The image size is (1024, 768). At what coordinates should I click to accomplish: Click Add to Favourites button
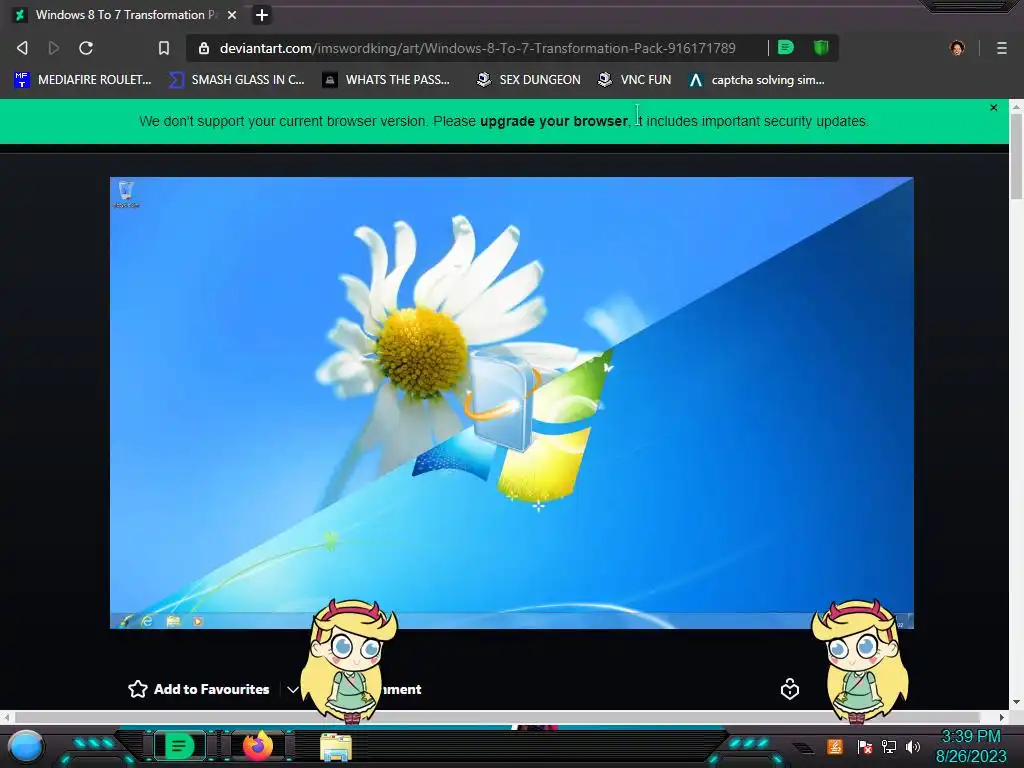(x=199, y=689)
